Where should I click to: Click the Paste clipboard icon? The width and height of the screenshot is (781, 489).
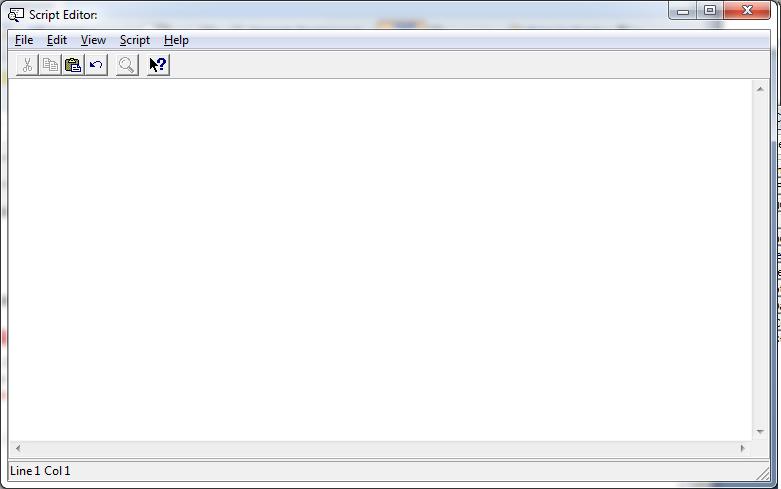pyautogui.click(x=73, y=65)
